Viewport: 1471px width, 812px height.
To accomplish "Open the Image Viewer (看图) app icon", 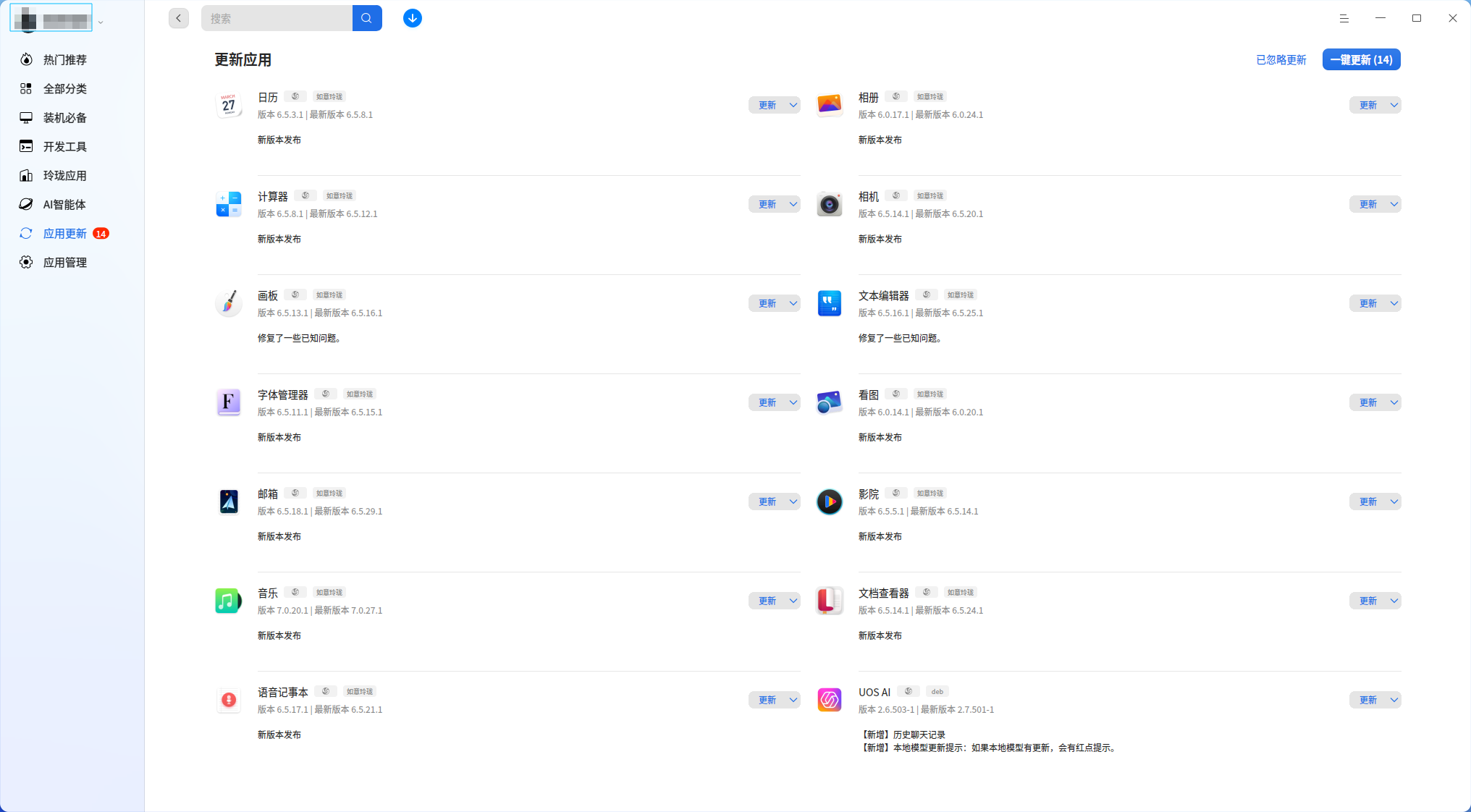I will point(830,402).
